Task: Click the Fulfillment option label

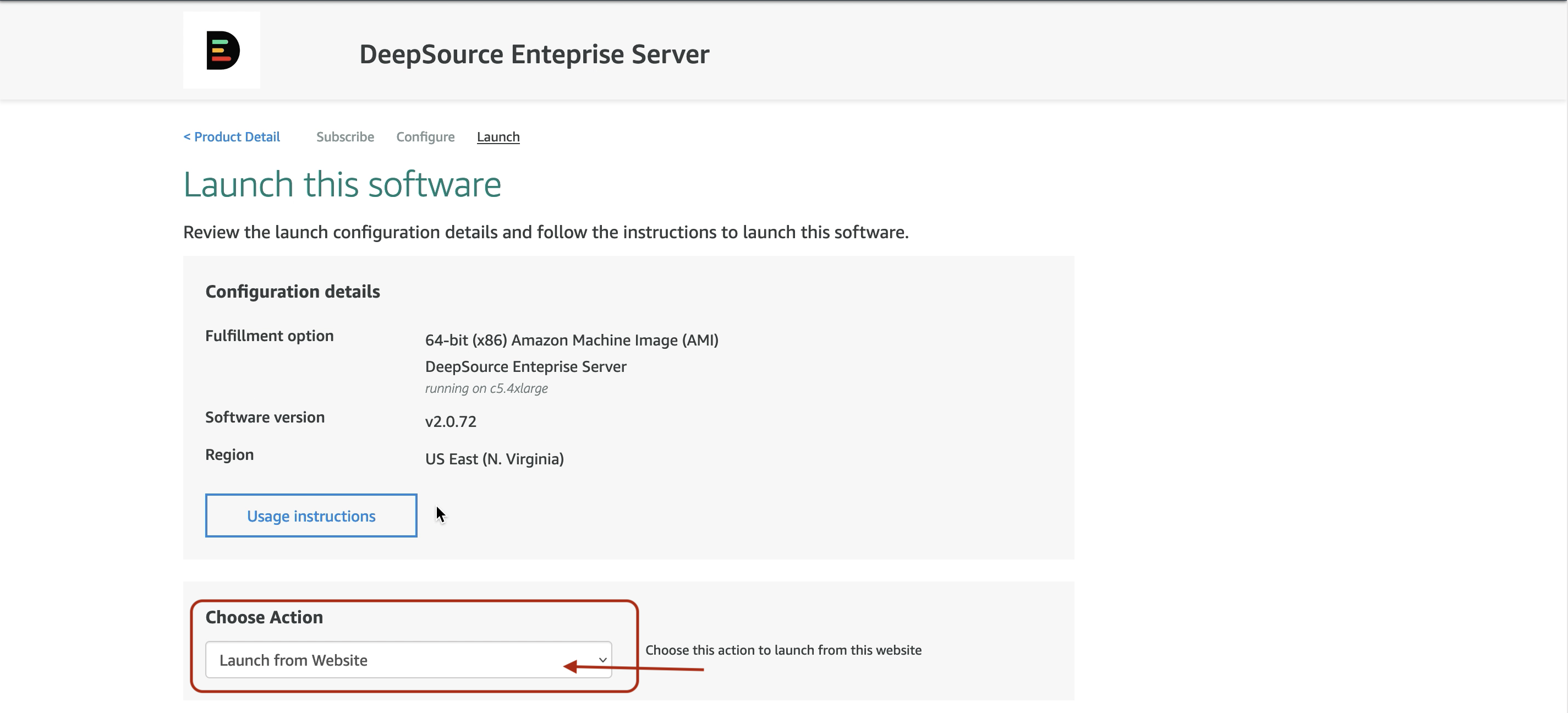Action: [x=269, y=336]
